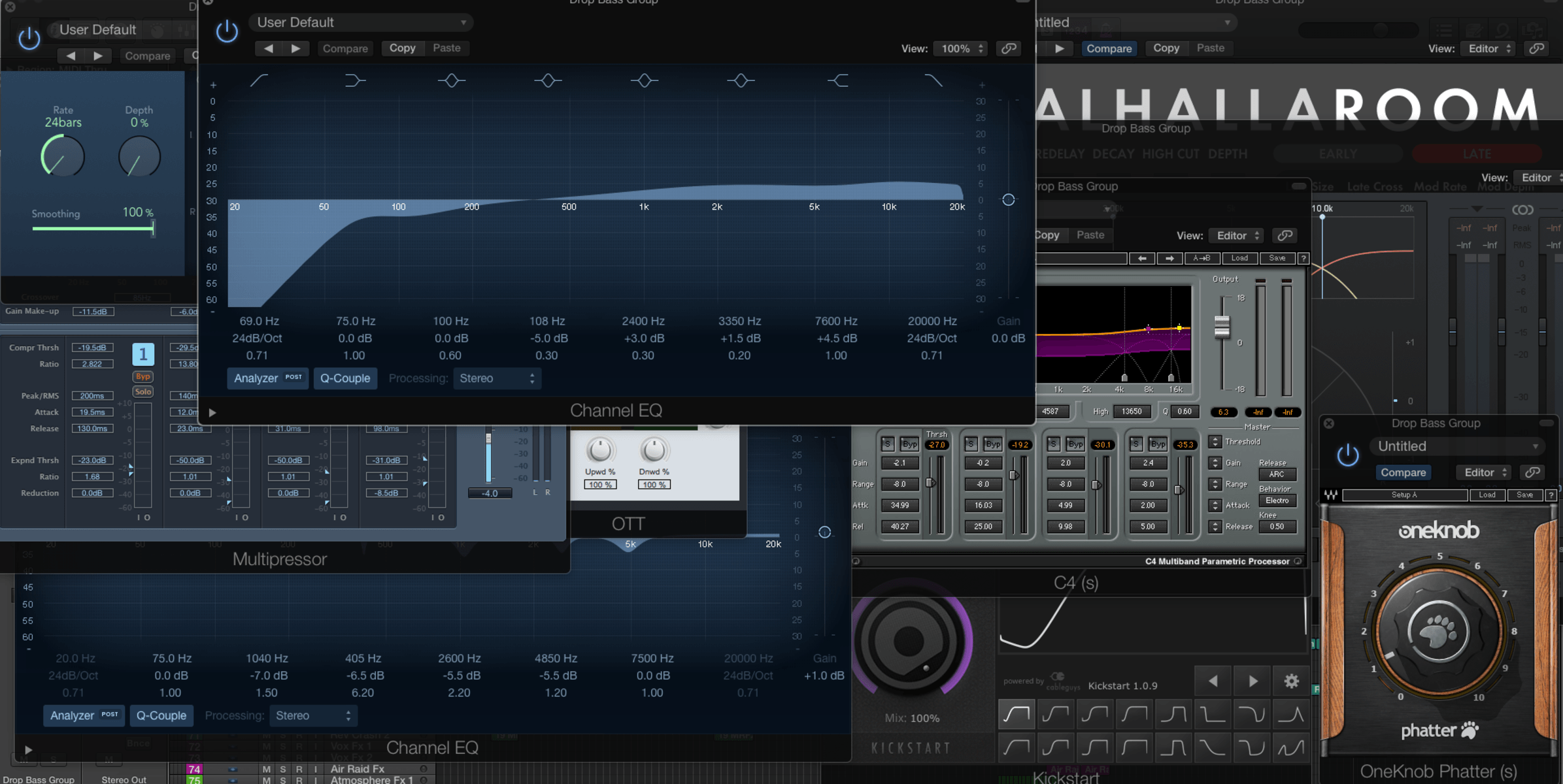Click the A→B copy button in C4

tap(1202, 258)
